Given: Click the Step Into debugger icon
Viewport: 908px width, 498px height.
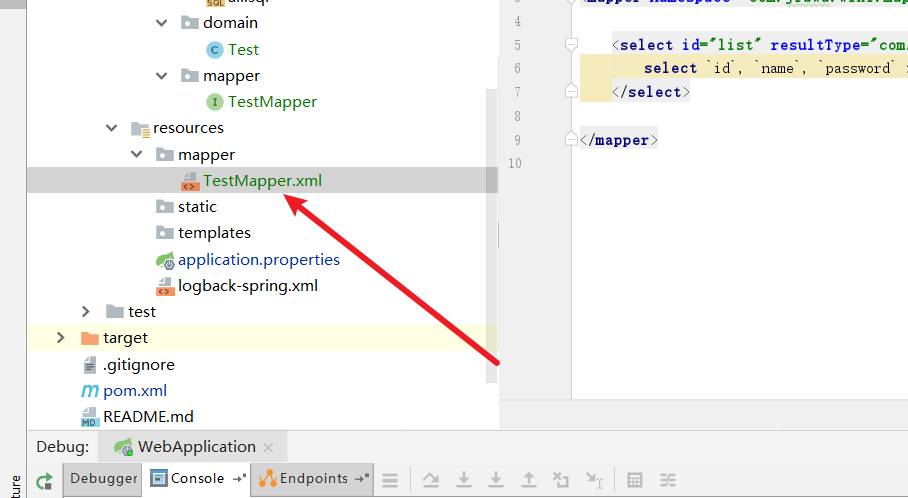Looking at the screenshot, I should [x=464, y=480].
